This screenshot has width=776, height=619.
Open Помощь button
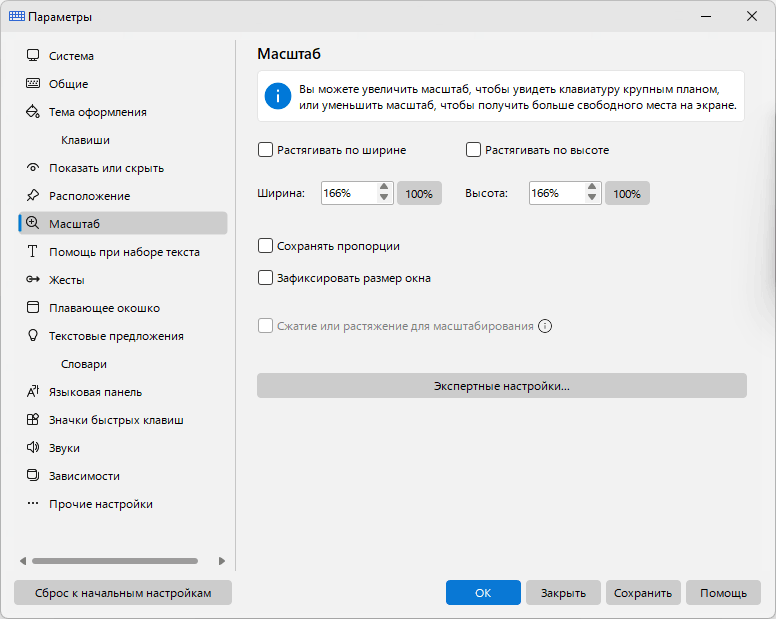click(x=723, y=592)
